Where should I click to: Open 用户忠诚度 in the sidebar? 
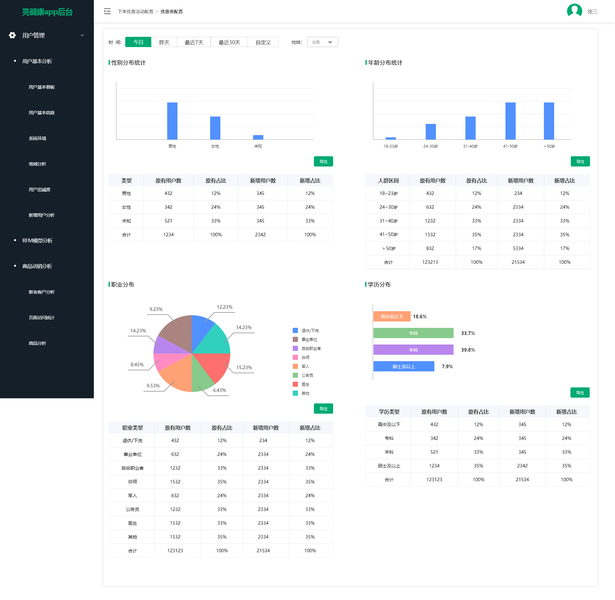[39, 189]
